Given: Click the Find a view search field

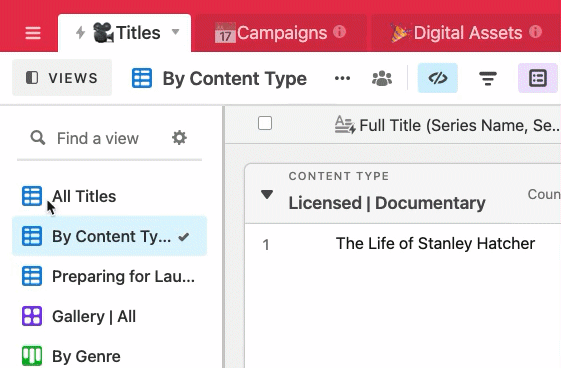Looking at the screenshot, I should point(97,138).
